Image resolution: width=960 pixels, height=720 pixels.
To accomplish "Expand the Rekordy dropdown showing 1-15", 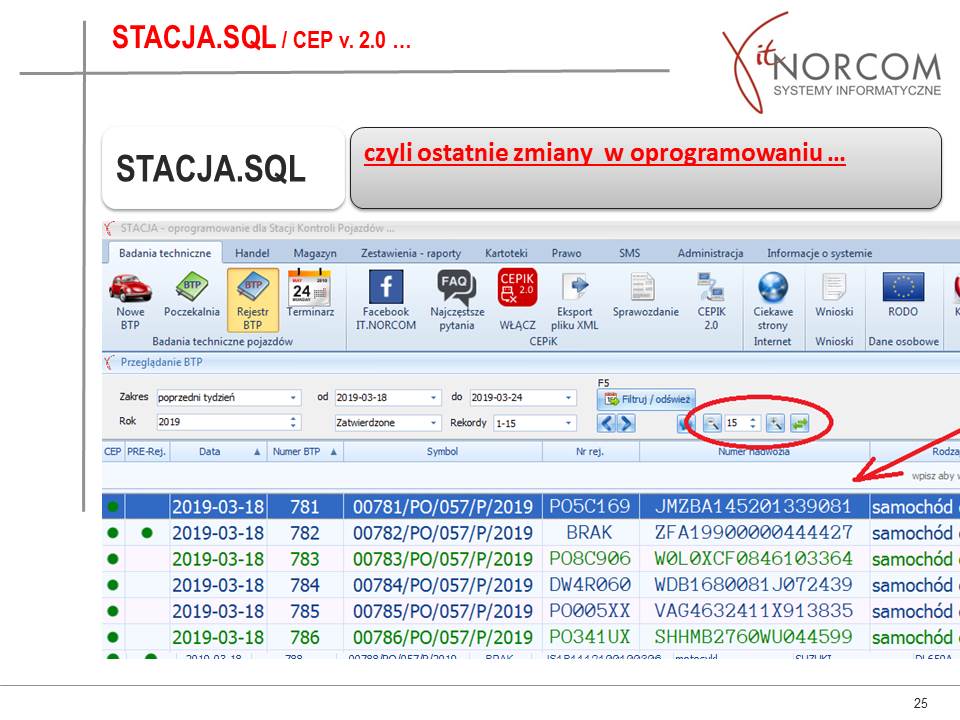I will [x=568, y=422].
